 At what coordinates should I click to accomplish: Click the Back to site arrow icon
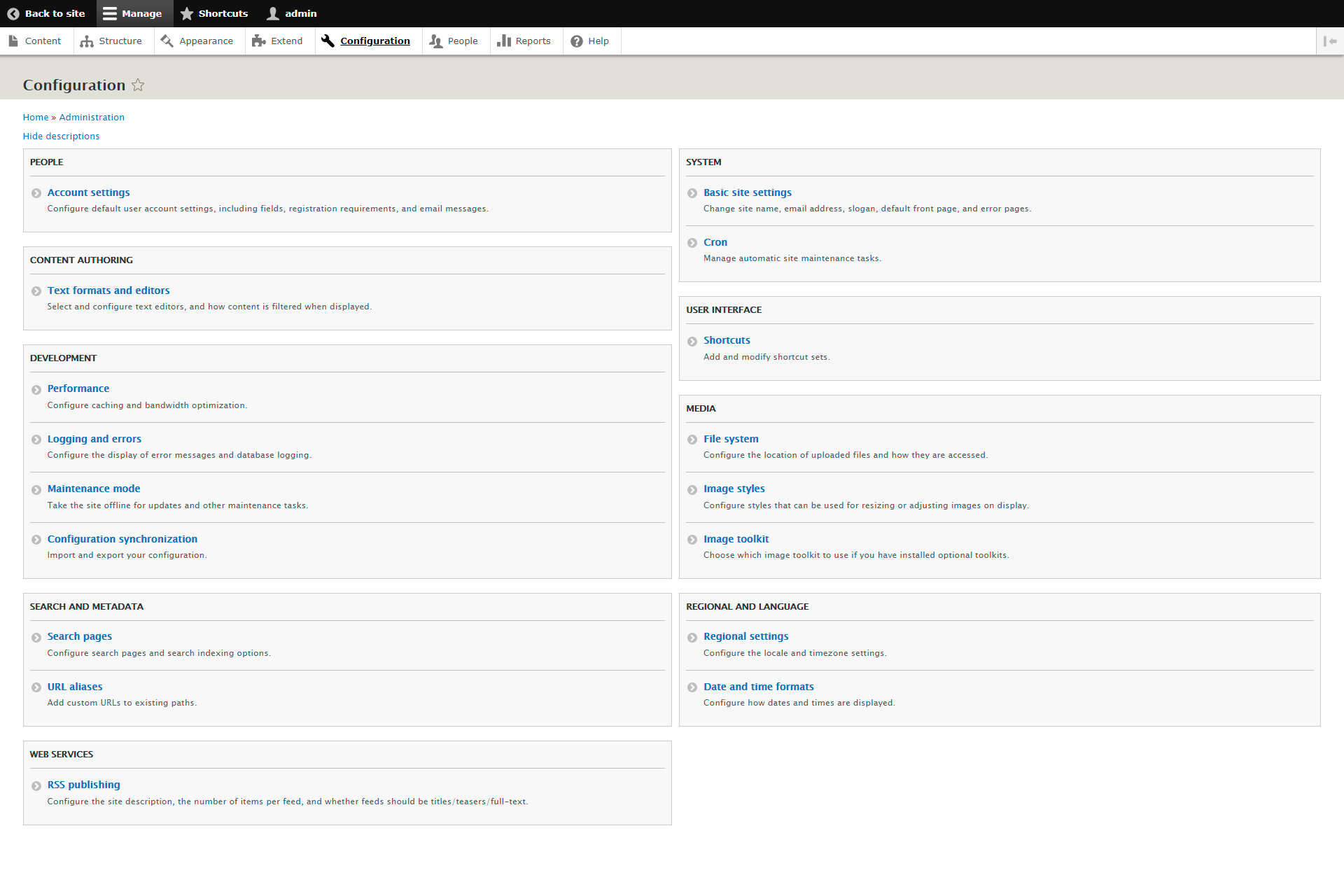[x=13, y=13]
